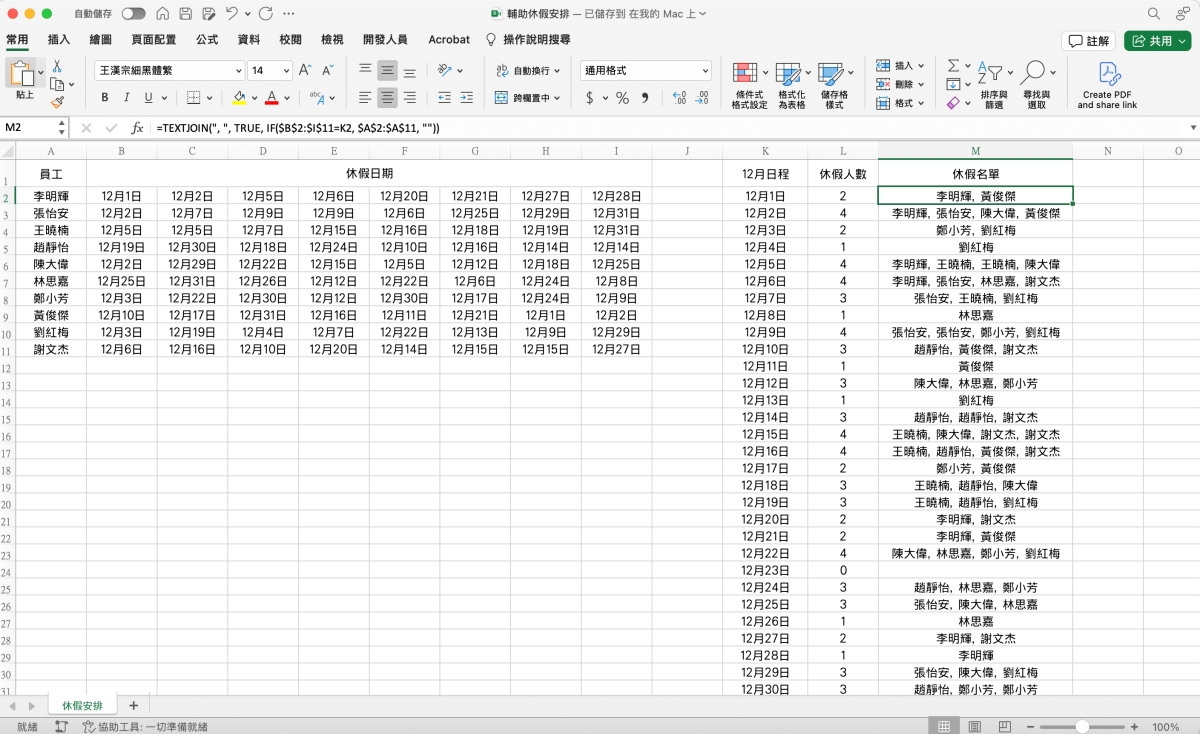Viewport: 1200px width, 734px height.
Task: Click the Insert Function fx icon
Action: tap(138, 128)
